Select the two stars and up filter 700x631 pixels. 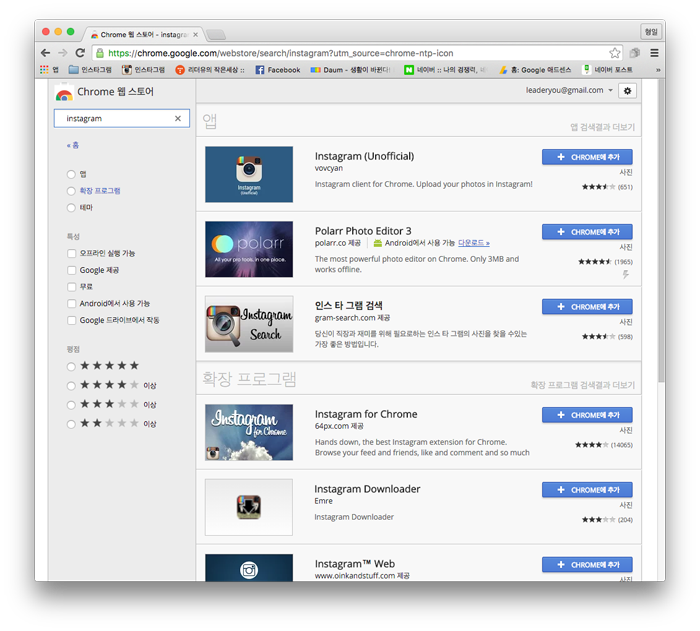pos(71,424)
